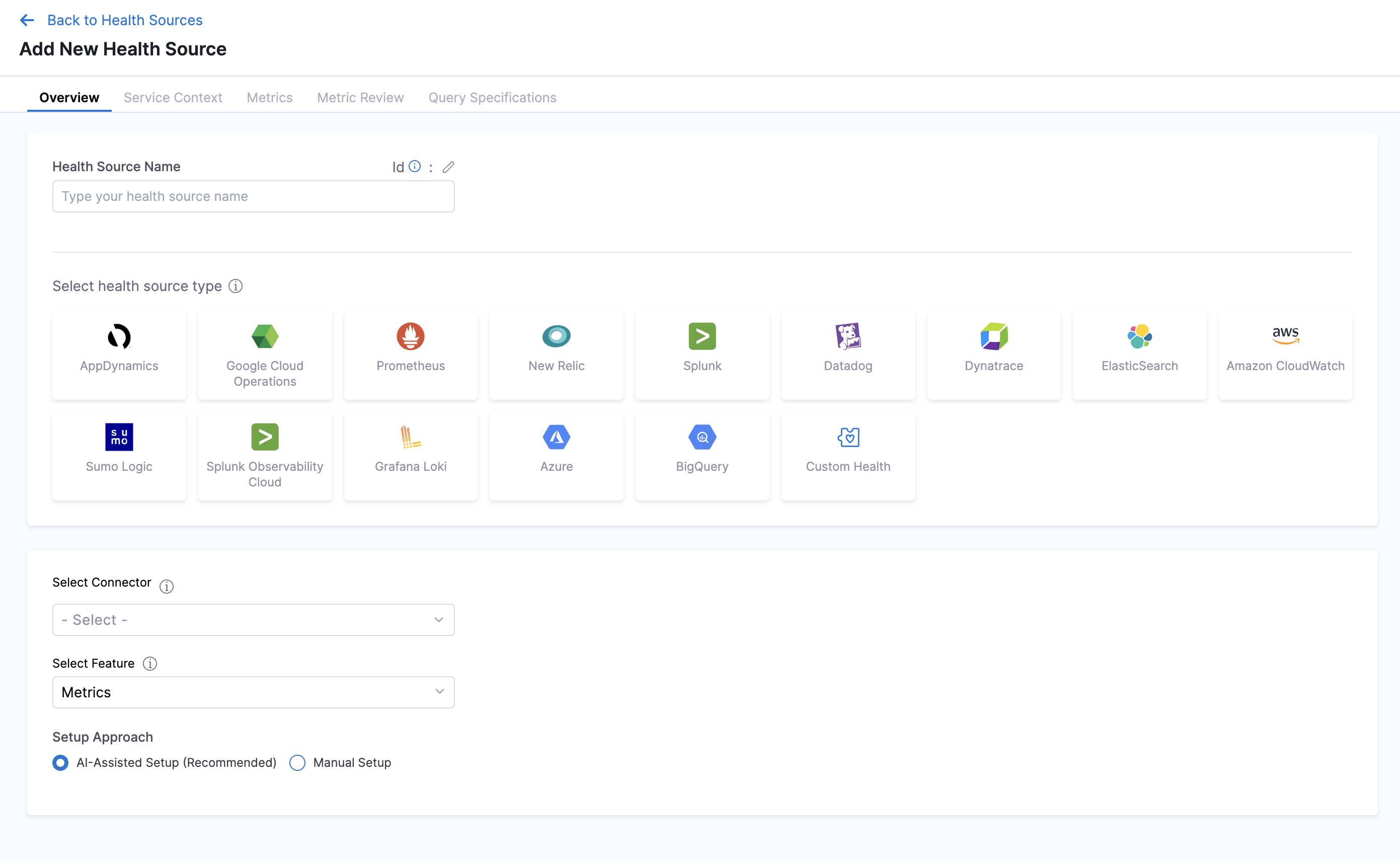This screenshot has height=861, width=1400.
Task: Open Back to Health Sources link
Action: pos(125,21)
